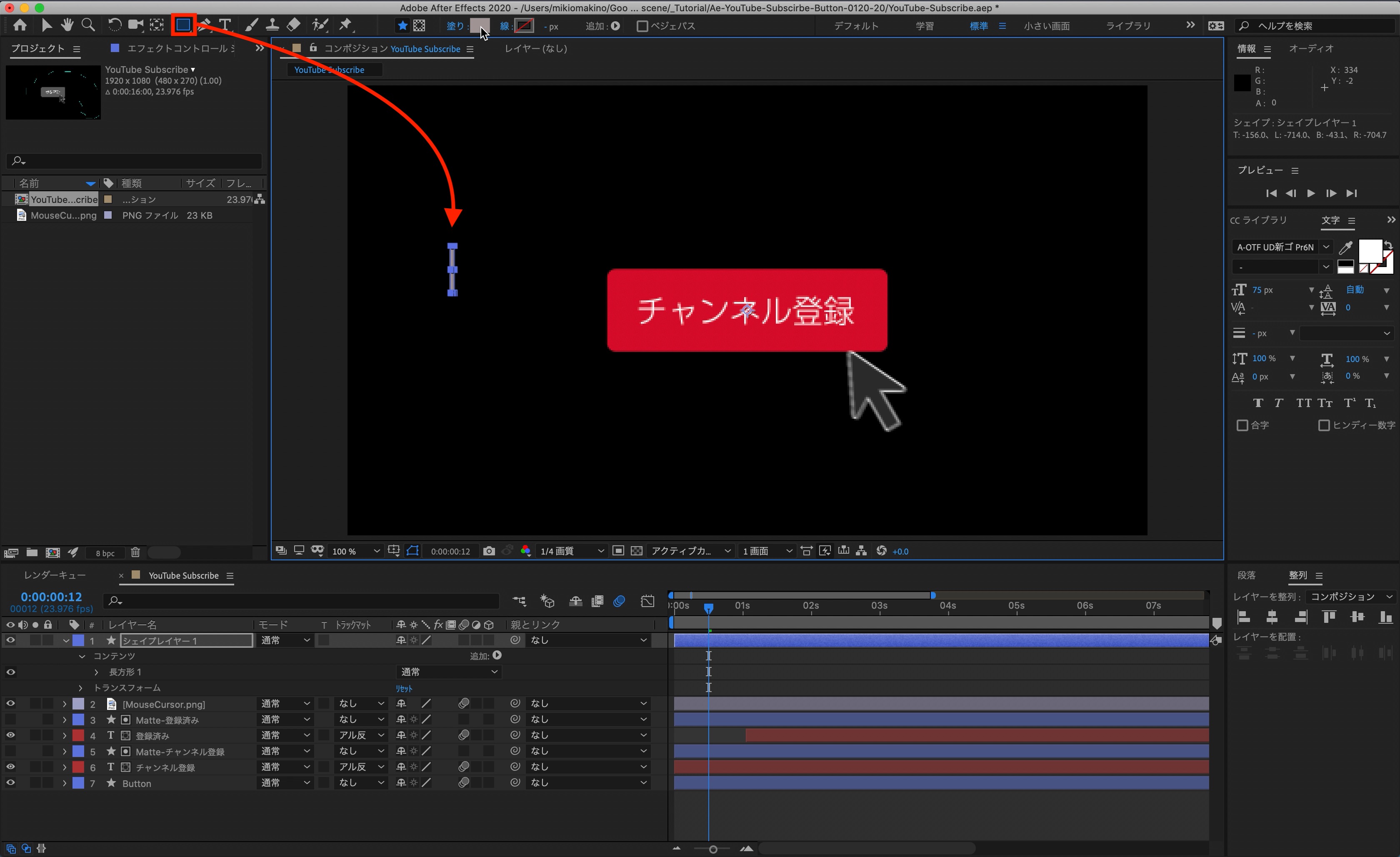Click the リセット transform link
The height and width of the screenshot is (857, 1400).
tap(404, 688)
